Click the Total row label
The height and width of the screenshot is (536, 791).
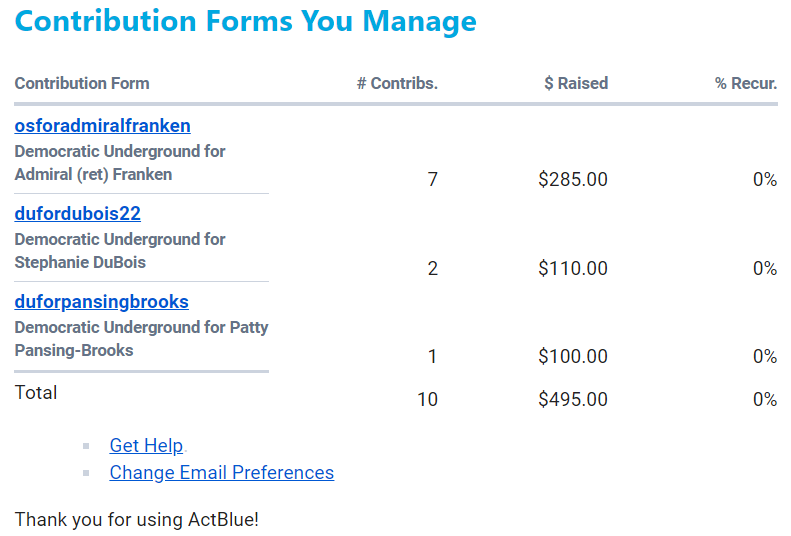pyautogui.click(x=36, y=393)
